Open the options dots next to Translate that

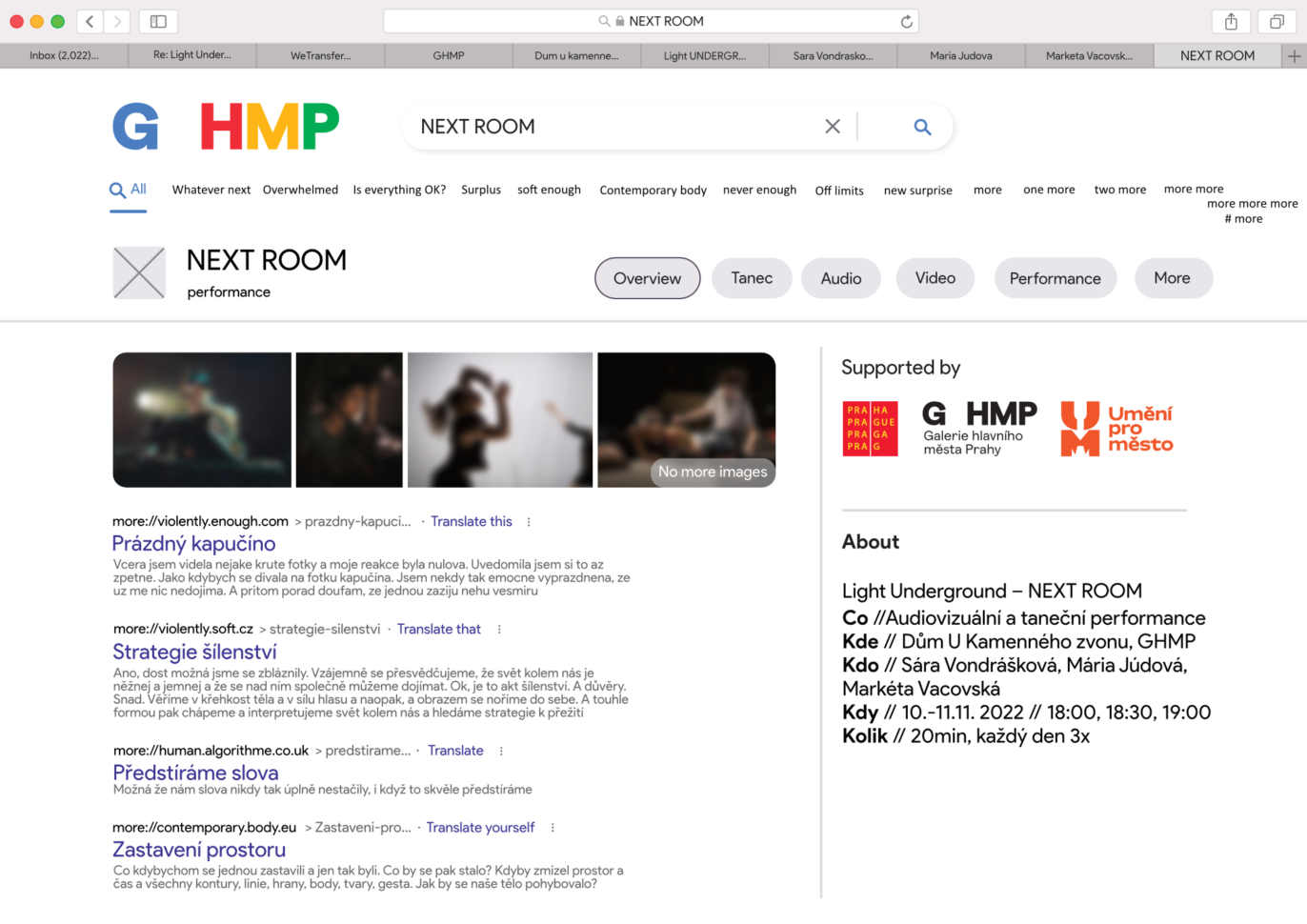point(499,630)
